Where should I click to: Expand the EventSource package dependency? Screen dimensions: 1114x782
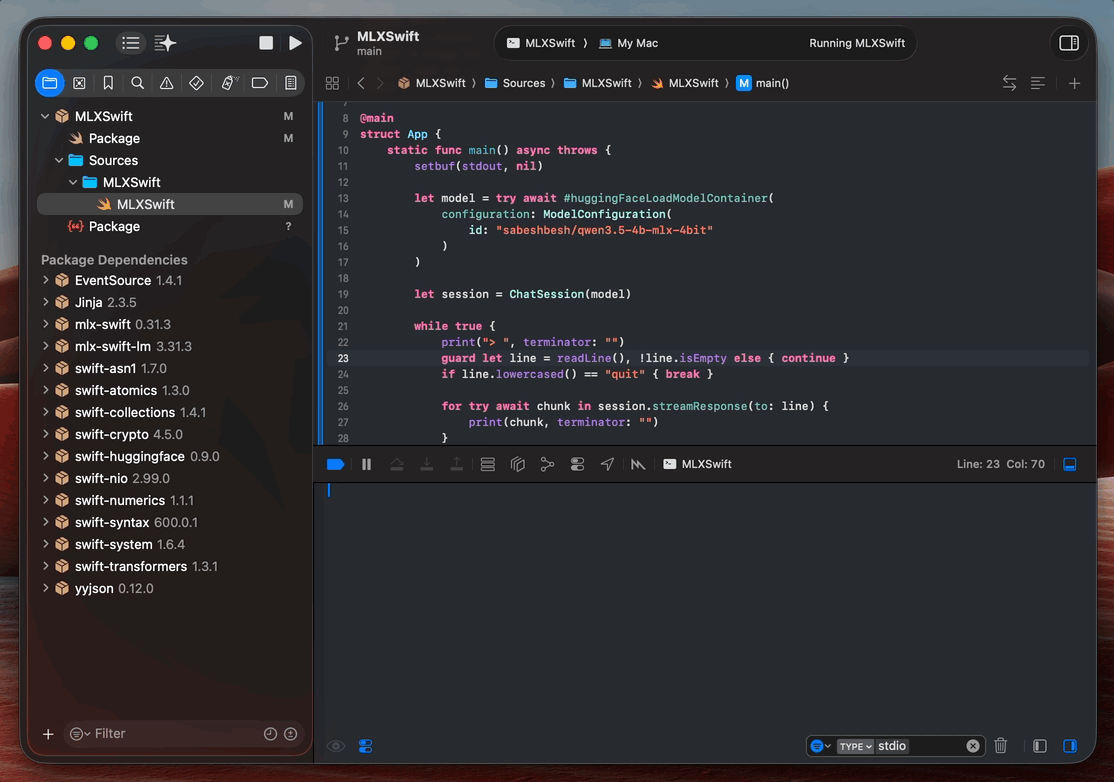(x=45, y=280)
